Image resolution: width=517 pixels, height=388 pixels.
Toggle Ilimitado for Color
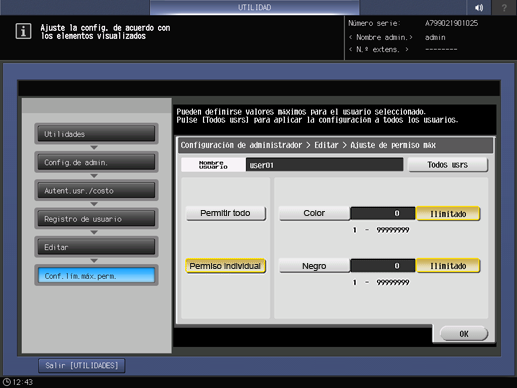pos(448,214)
